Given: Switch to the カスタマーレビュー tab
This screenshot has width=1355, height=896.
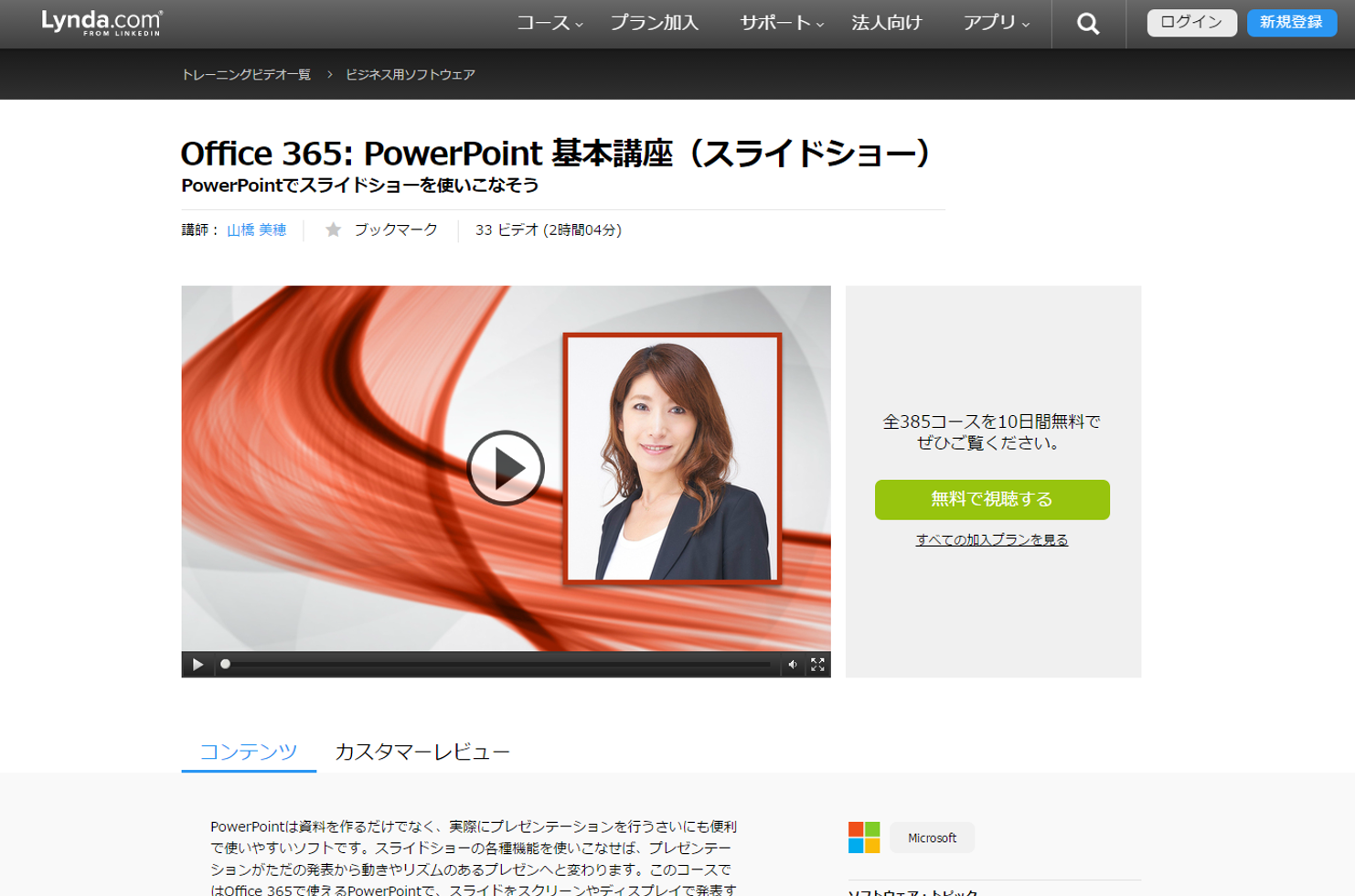Looking at the screenshot, I should click(421, 752).
